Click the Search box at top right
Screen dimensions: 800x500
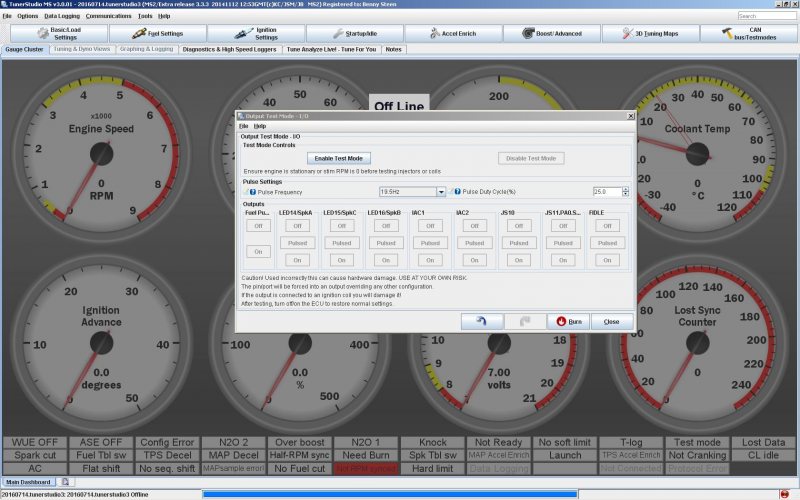767,16
